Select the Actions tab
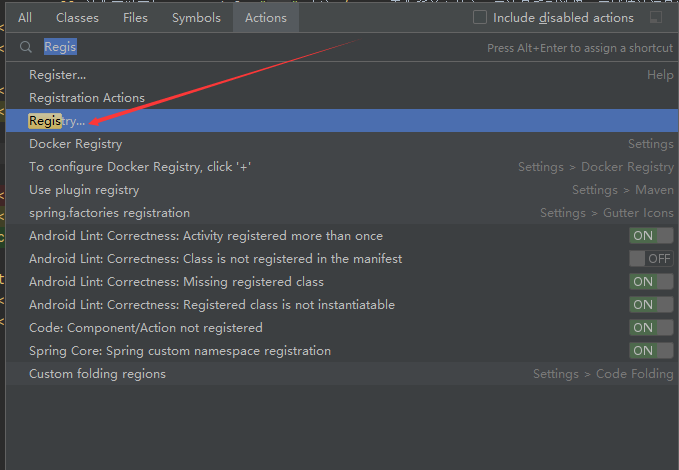The width and height of the screenshot is (679, 470). 266,18
